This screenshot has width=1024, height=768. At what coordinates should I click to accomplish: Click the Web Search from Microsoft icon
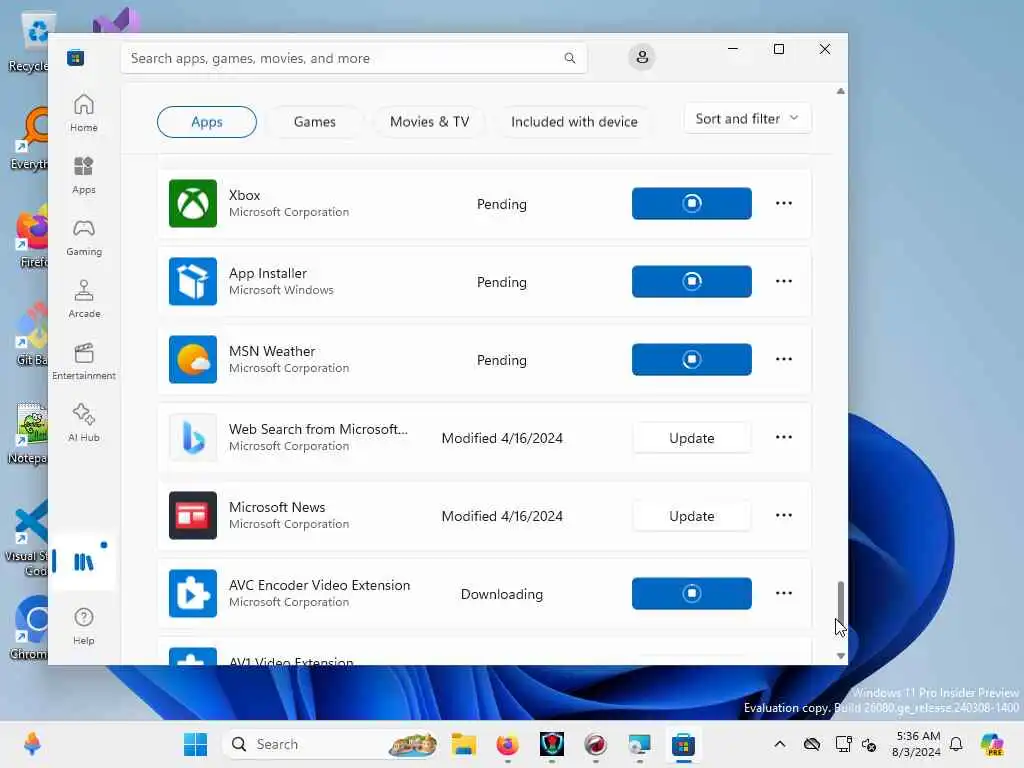[193, 438]
